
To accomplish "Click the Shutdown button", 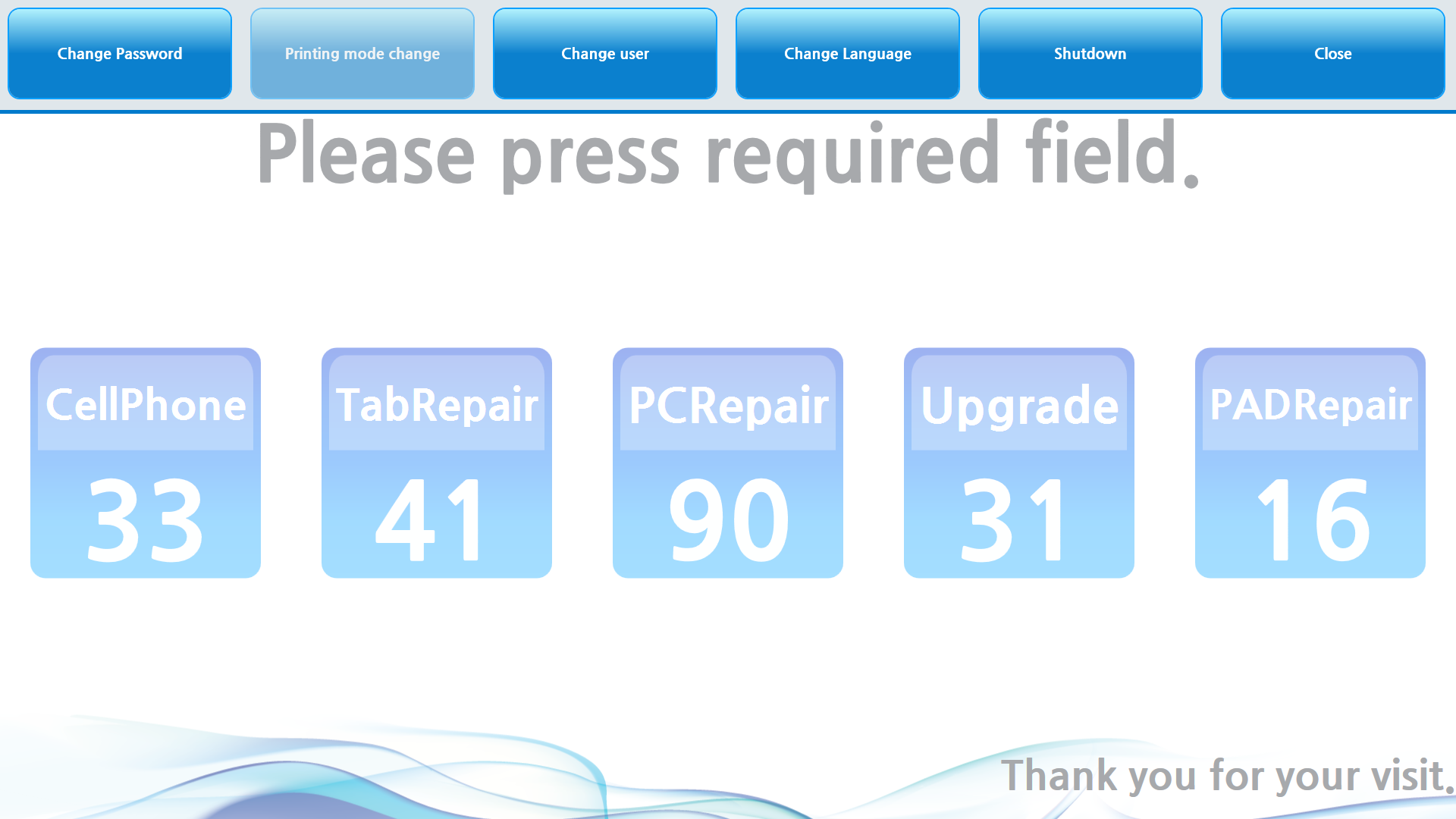I will [1091, 54].
